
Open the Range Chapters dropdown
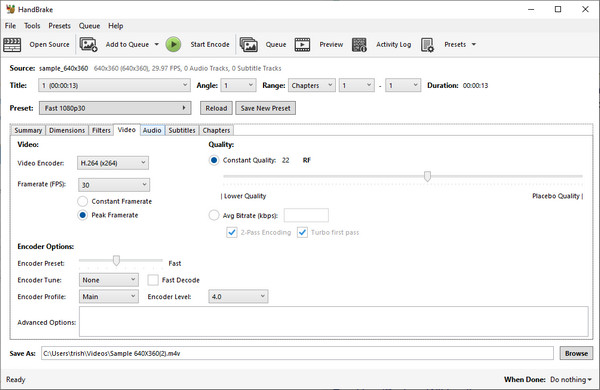point(312,85)
